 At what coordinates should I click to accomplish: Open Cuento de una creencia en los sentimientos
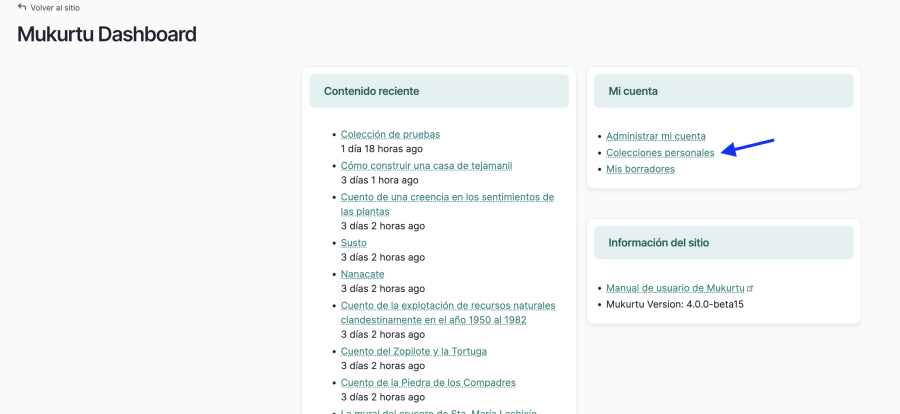(x=447, y=204)
